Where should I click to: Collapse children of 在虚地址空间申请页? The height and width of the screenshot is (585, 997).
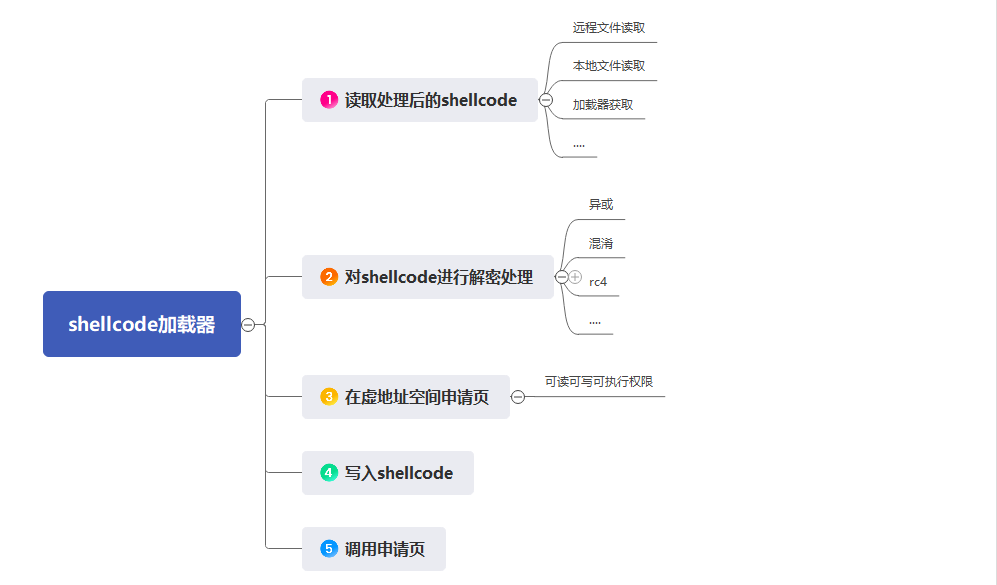click(x=518, y=397)
